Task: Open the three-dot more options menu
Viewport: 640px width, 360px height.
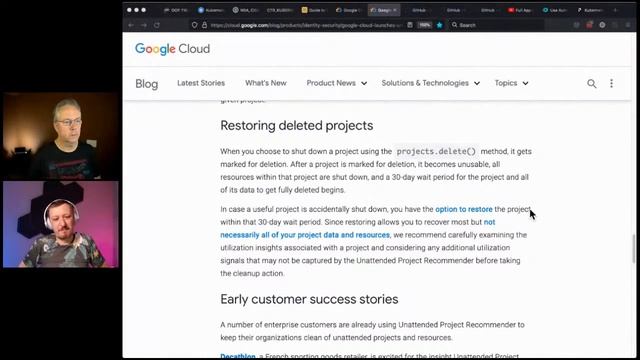Action: [x=611, y=83]
